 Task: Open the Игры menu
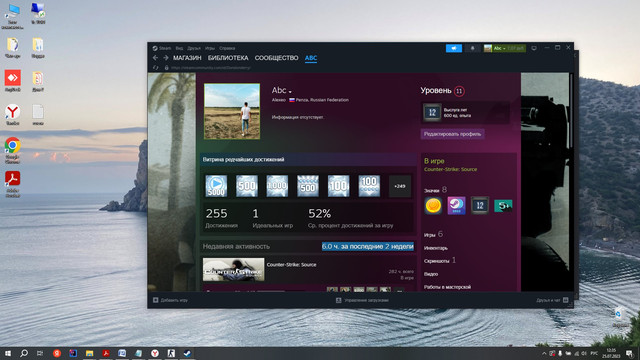210,48
